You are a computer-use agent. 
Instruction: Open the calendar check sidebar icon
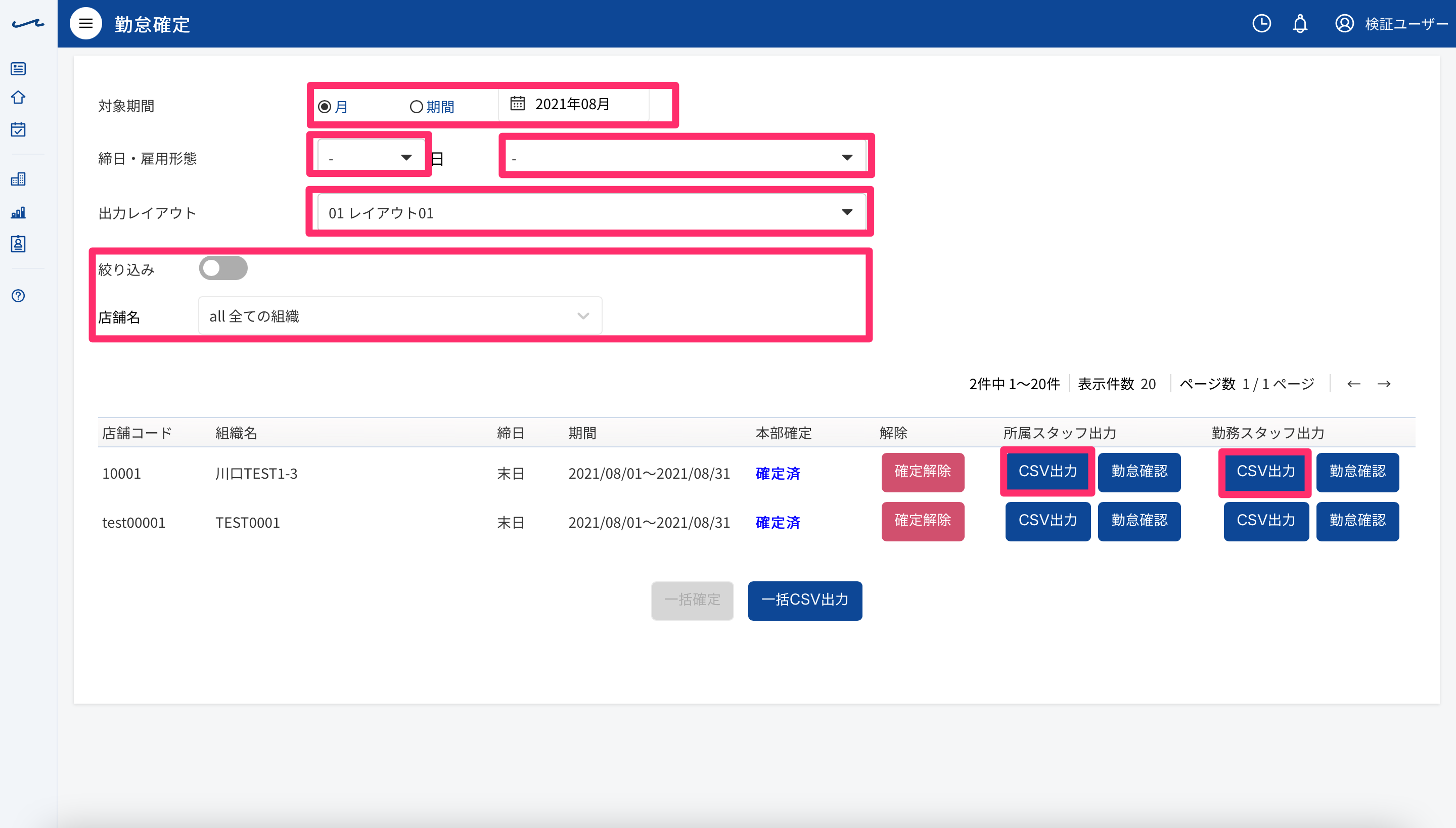[x=18, y=129]
